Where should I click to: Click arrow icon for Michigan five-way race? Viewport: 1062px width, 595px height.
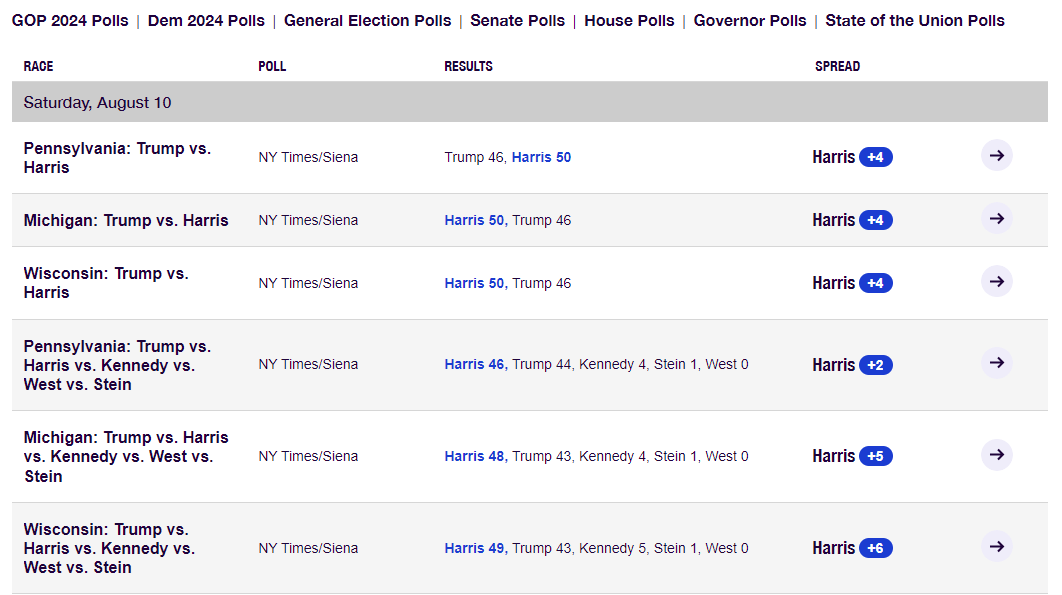click(x=996, y=455)
